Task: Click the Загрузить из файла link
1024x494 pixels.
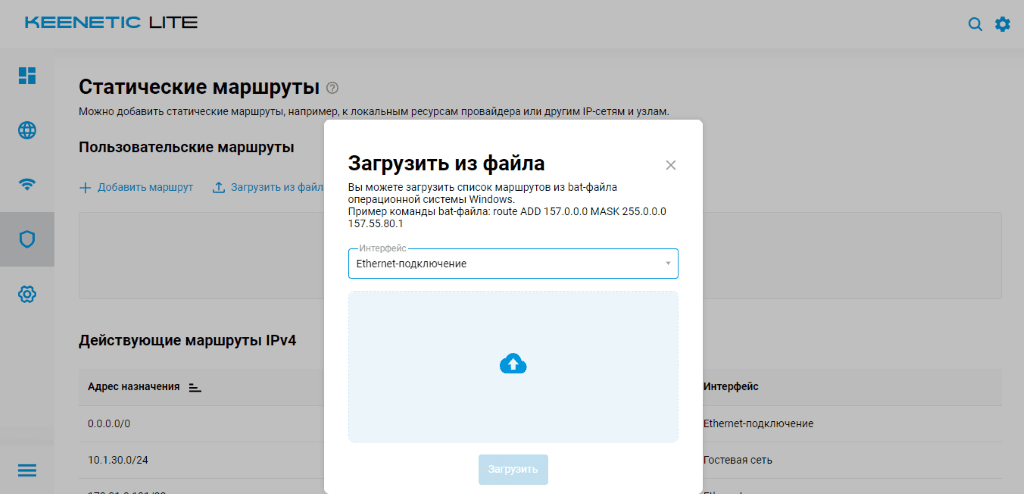Action: tap(268, 187)
